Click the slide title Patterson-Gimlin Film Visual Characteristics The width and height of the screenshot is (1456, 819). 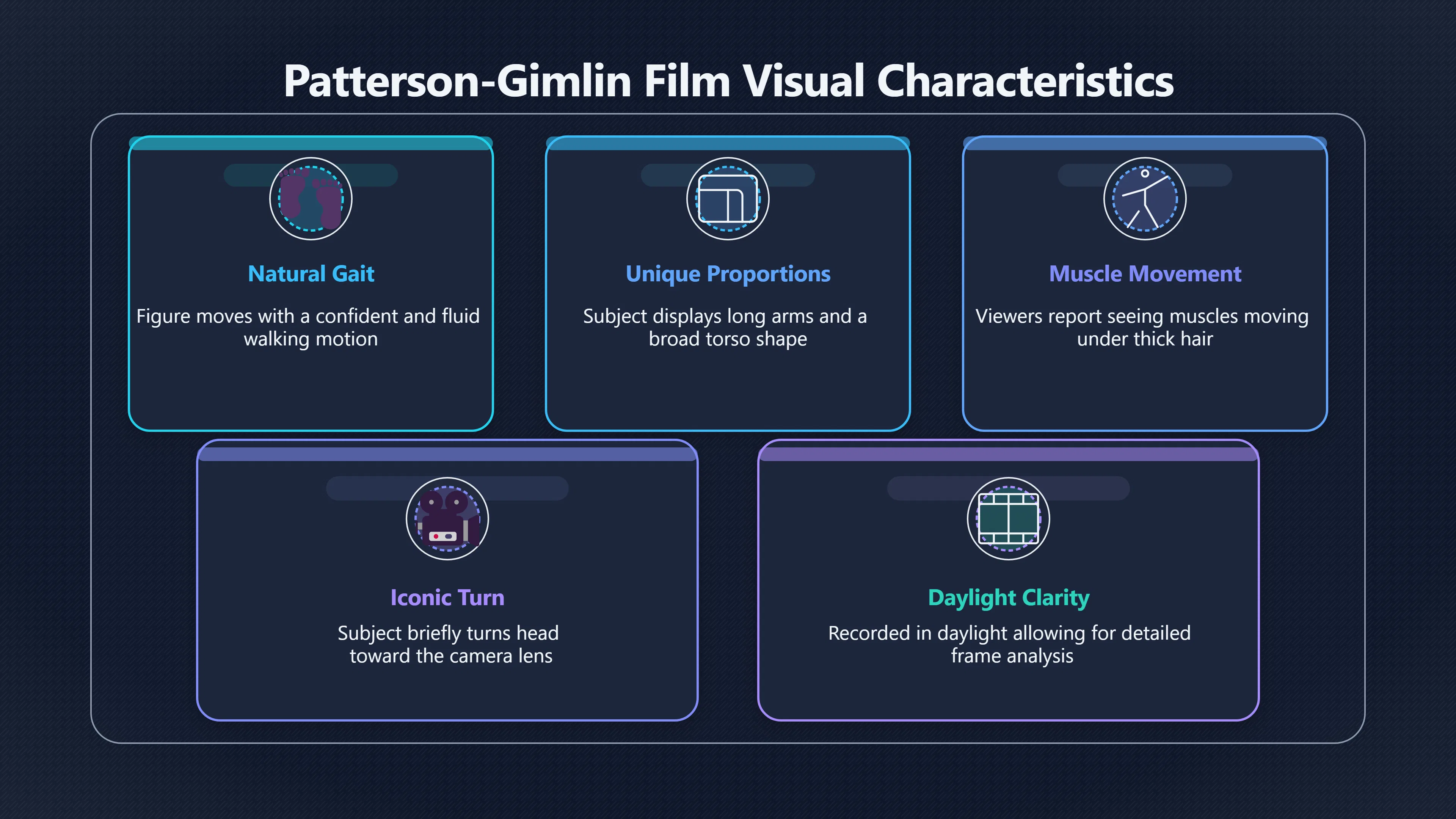(728, 81)
